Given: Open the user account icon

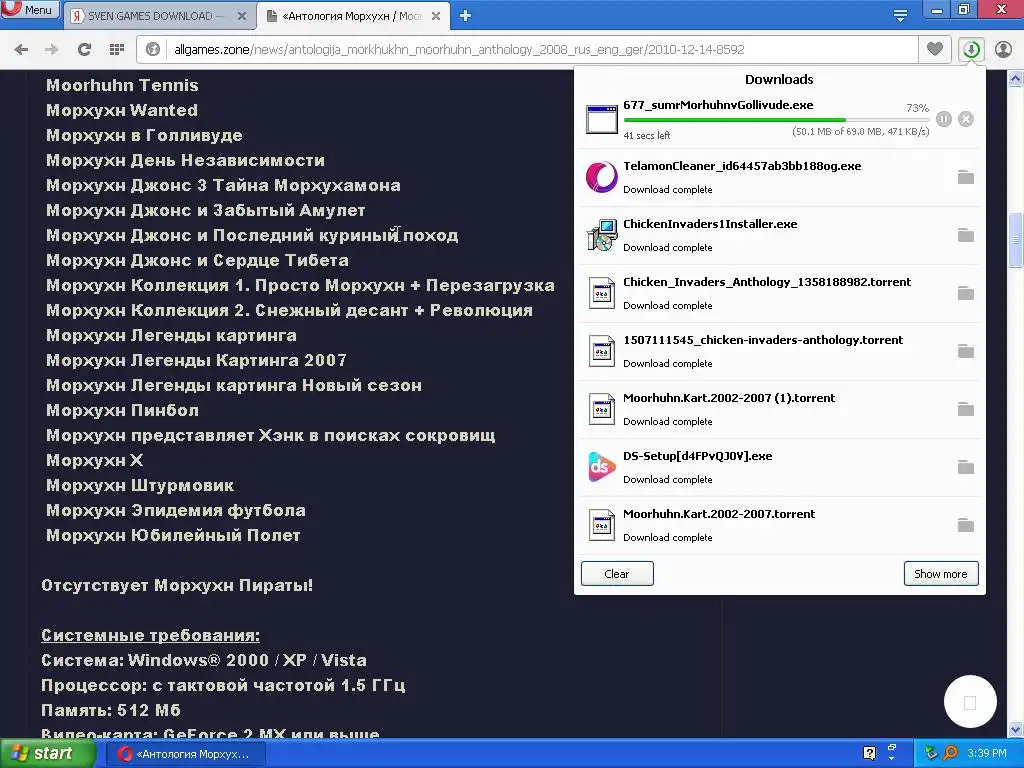Looking at the screenshot, I should click(x=1003, y=49).
